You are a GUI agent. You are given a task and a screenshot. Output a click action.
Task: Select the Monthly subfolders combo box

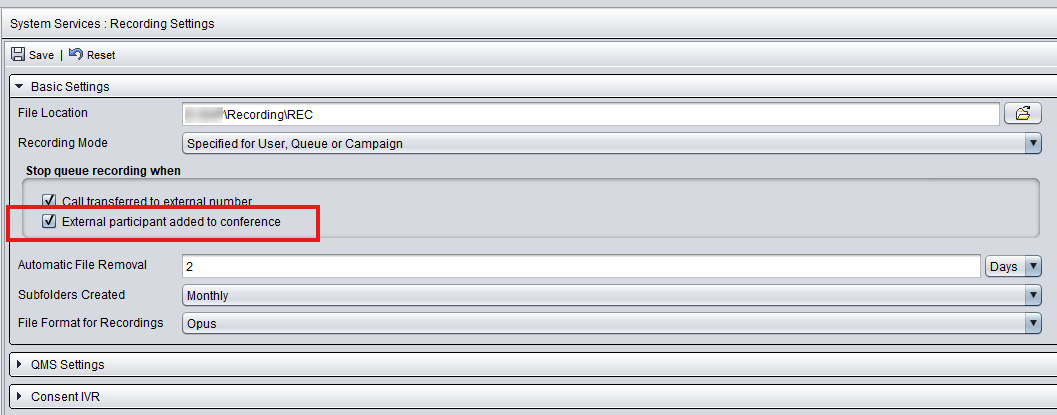612,295
